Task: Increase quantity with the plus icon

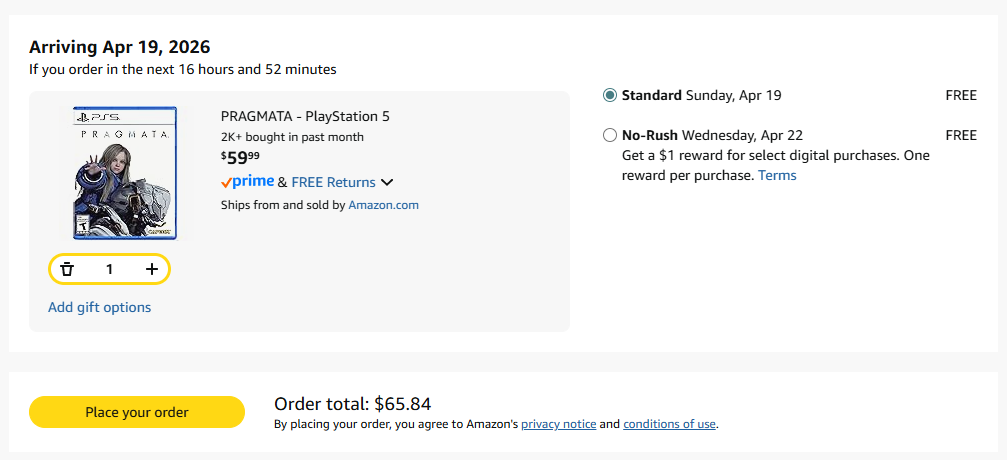Action: pos(152,269)
